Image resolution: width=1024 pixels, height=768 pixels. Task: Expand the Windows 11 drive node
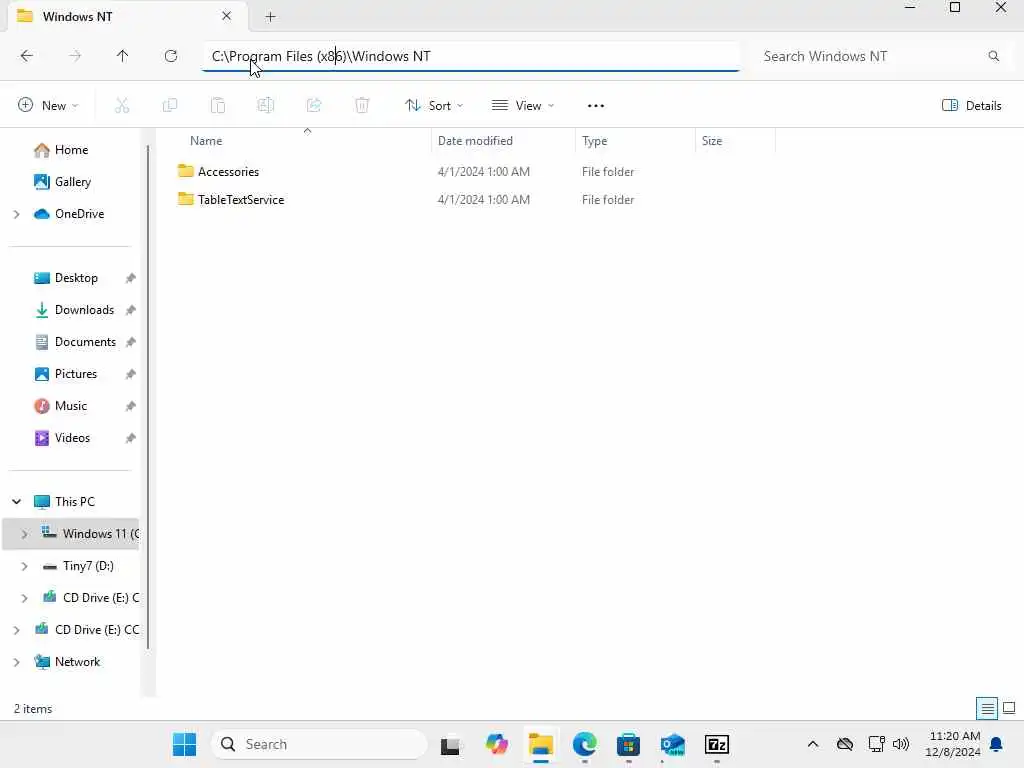pos(24,534)
